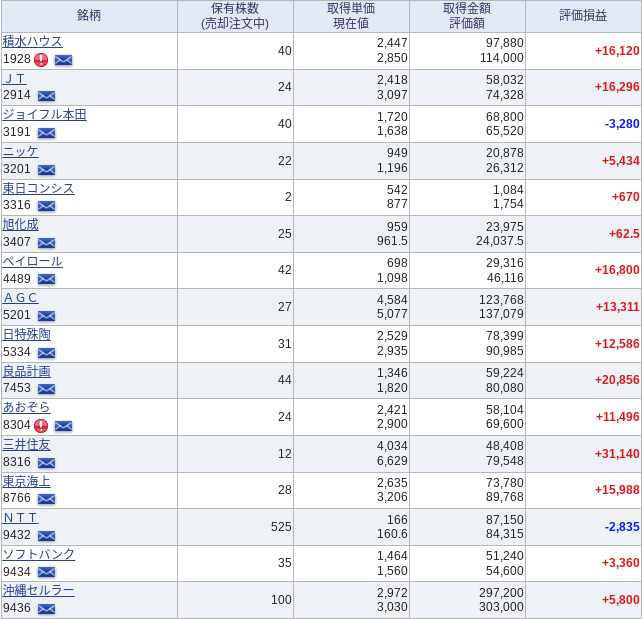Click the mail icon next to 9432
Image resolution: width=642 pixels, height=619 pixels.
(46, 535)
